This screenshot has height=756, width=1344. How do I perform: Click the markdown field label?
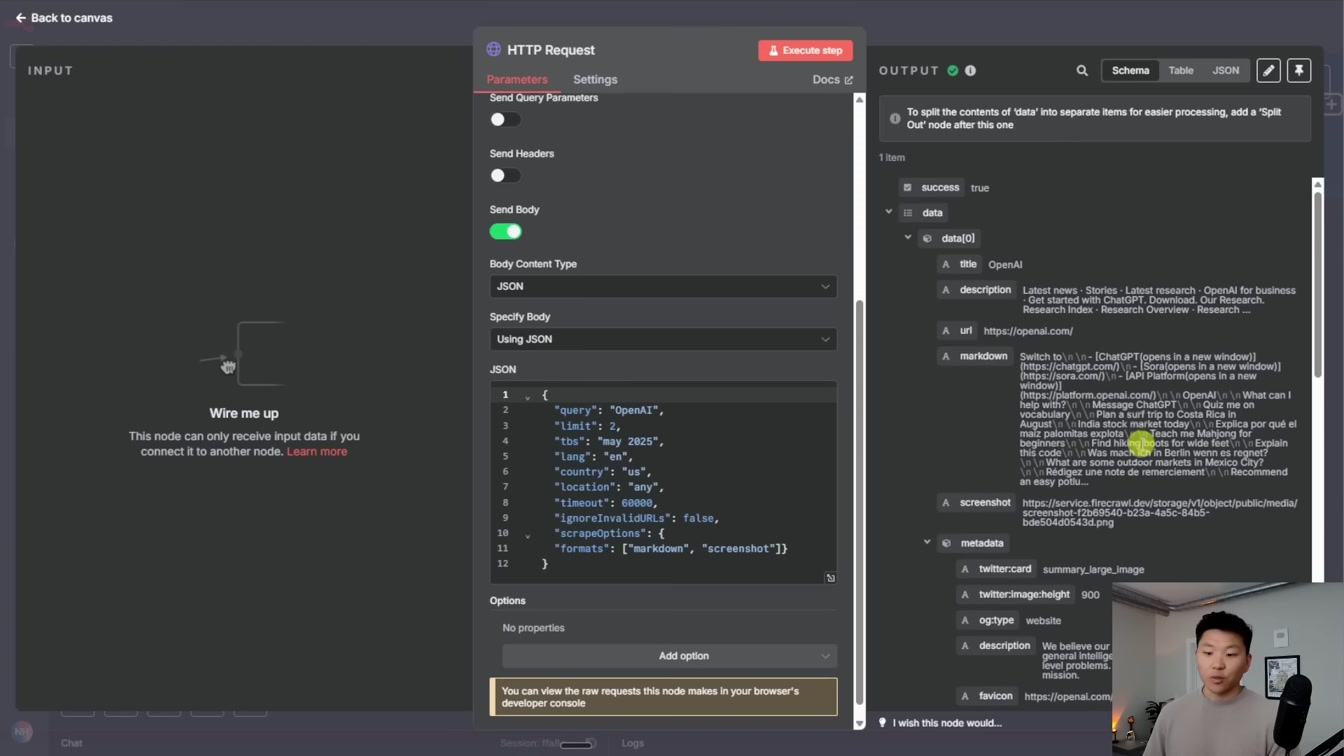point(984,356)
